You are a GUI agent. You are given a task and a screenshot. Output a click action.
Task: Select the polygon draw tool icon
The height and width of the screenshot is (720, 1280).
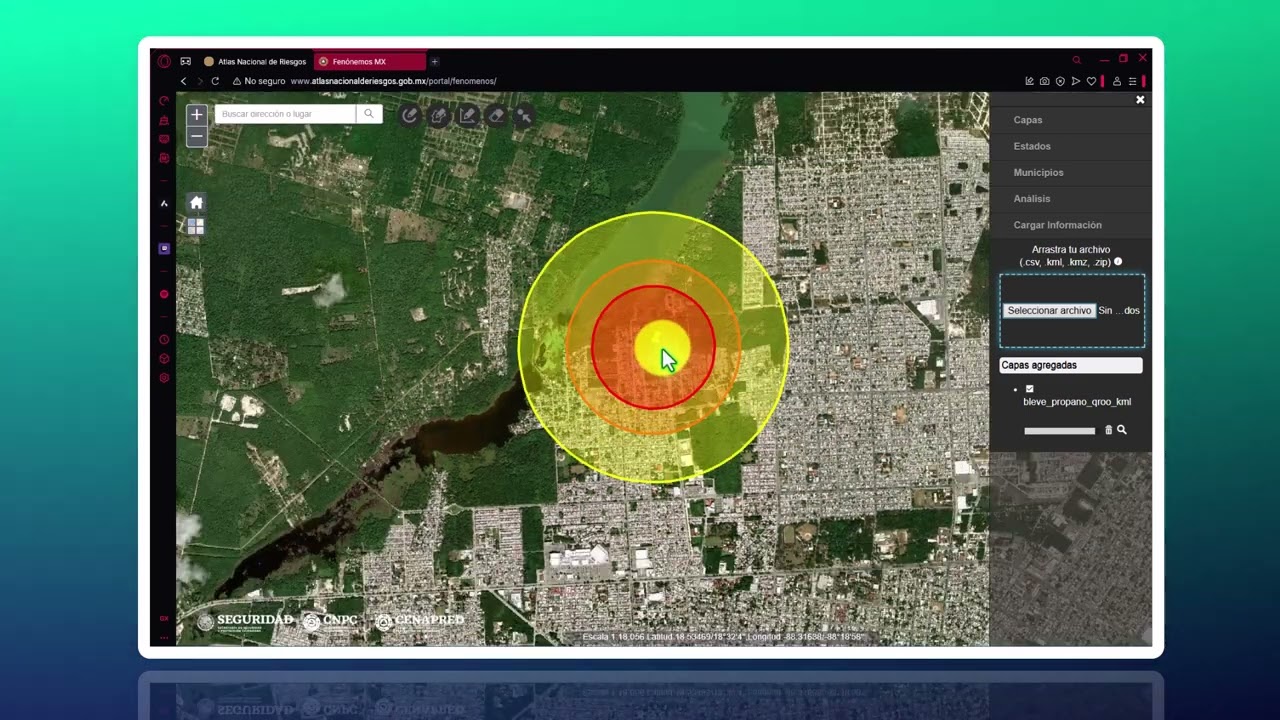(x=438, y=116)
